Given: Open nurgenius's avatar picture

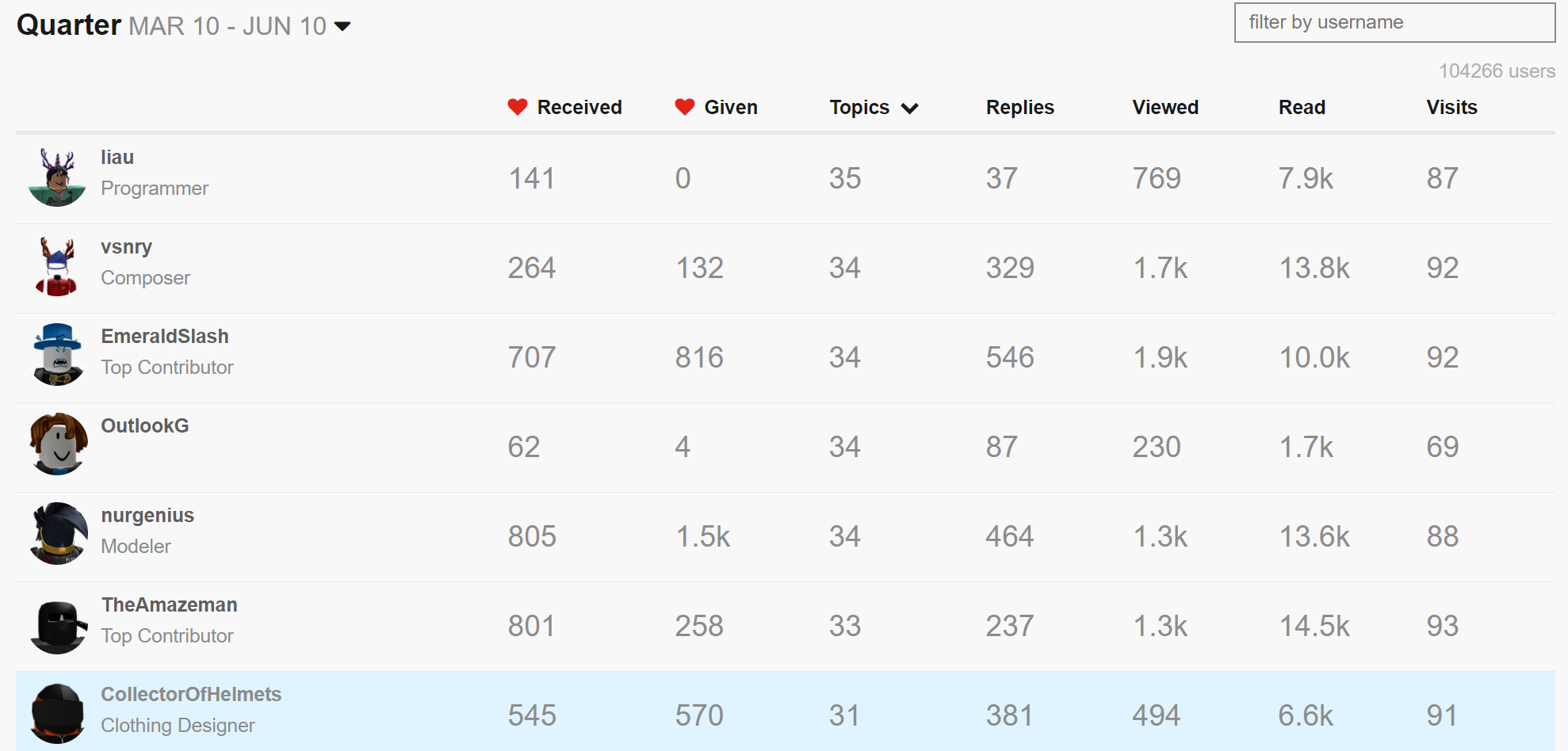Looking at the screenshot, I should pos(57,535).
